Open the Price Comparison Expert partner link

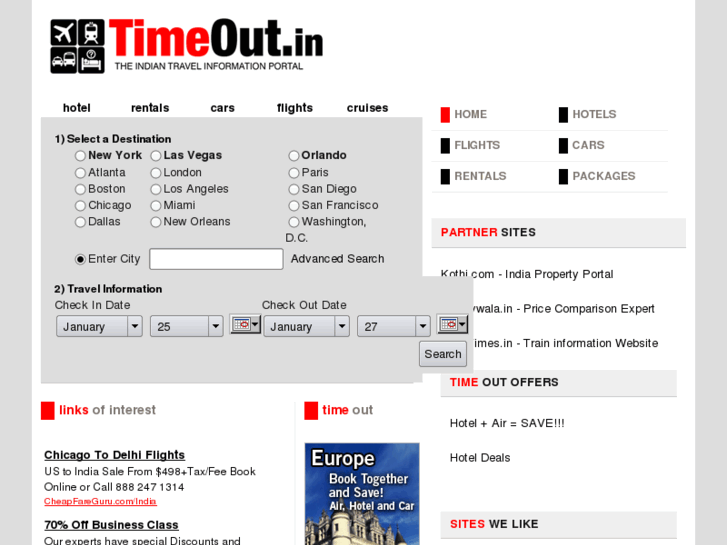[563, 309]
